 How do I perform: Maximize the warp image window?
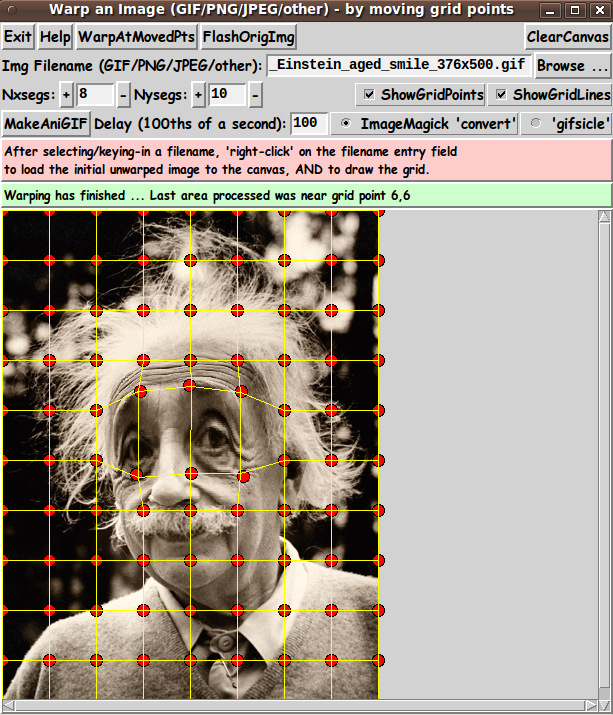coord(575,10)
